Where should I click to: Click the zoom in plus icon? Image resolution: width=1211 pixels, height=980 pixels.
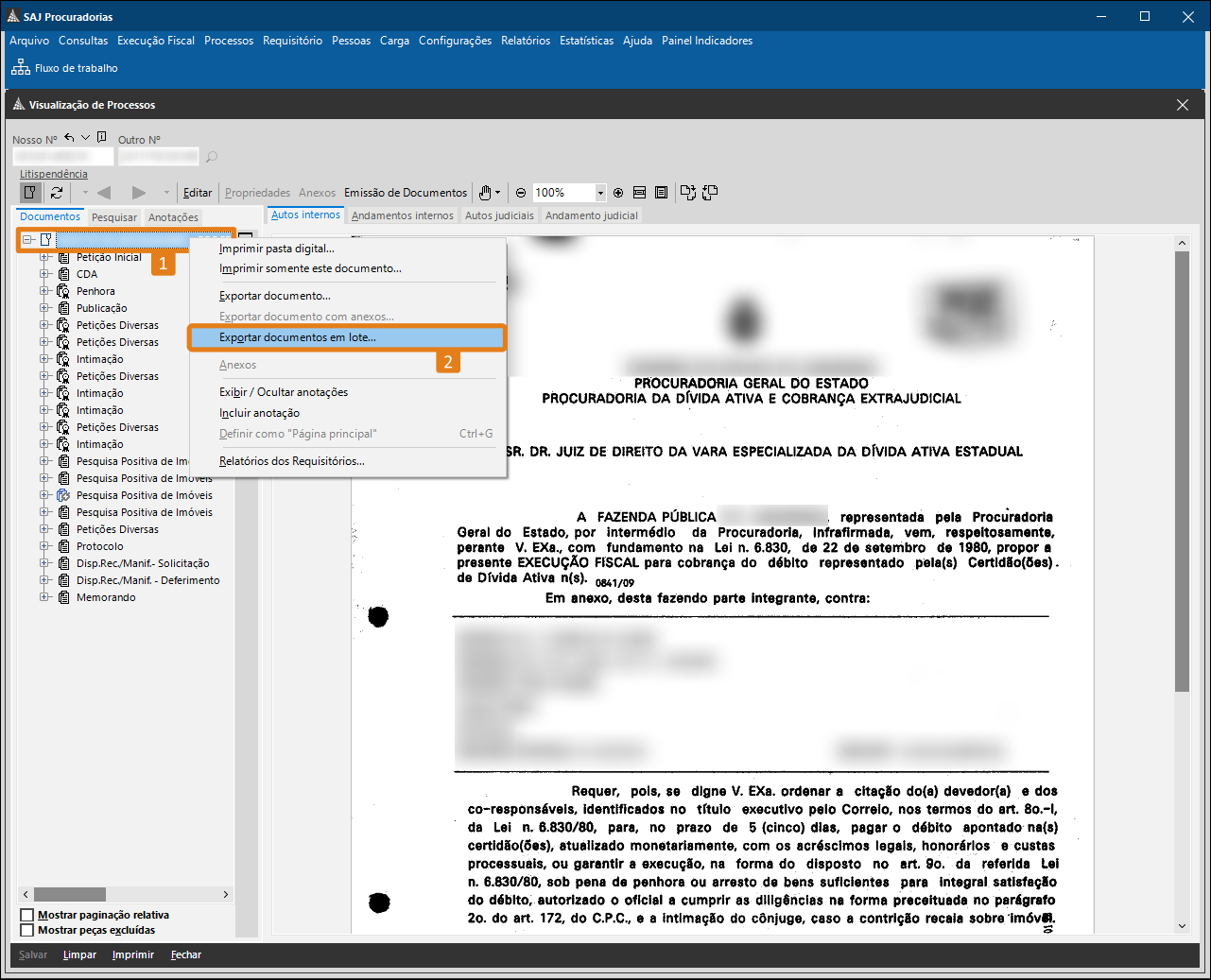618,193
